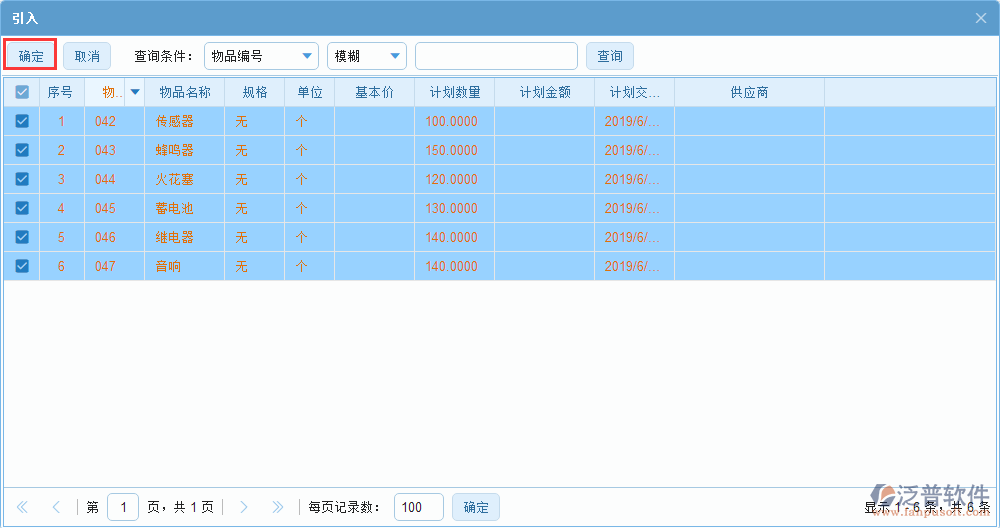
Task: Click the 140.0000 quantity in 音响 row
Action: [x=454, y=266]
